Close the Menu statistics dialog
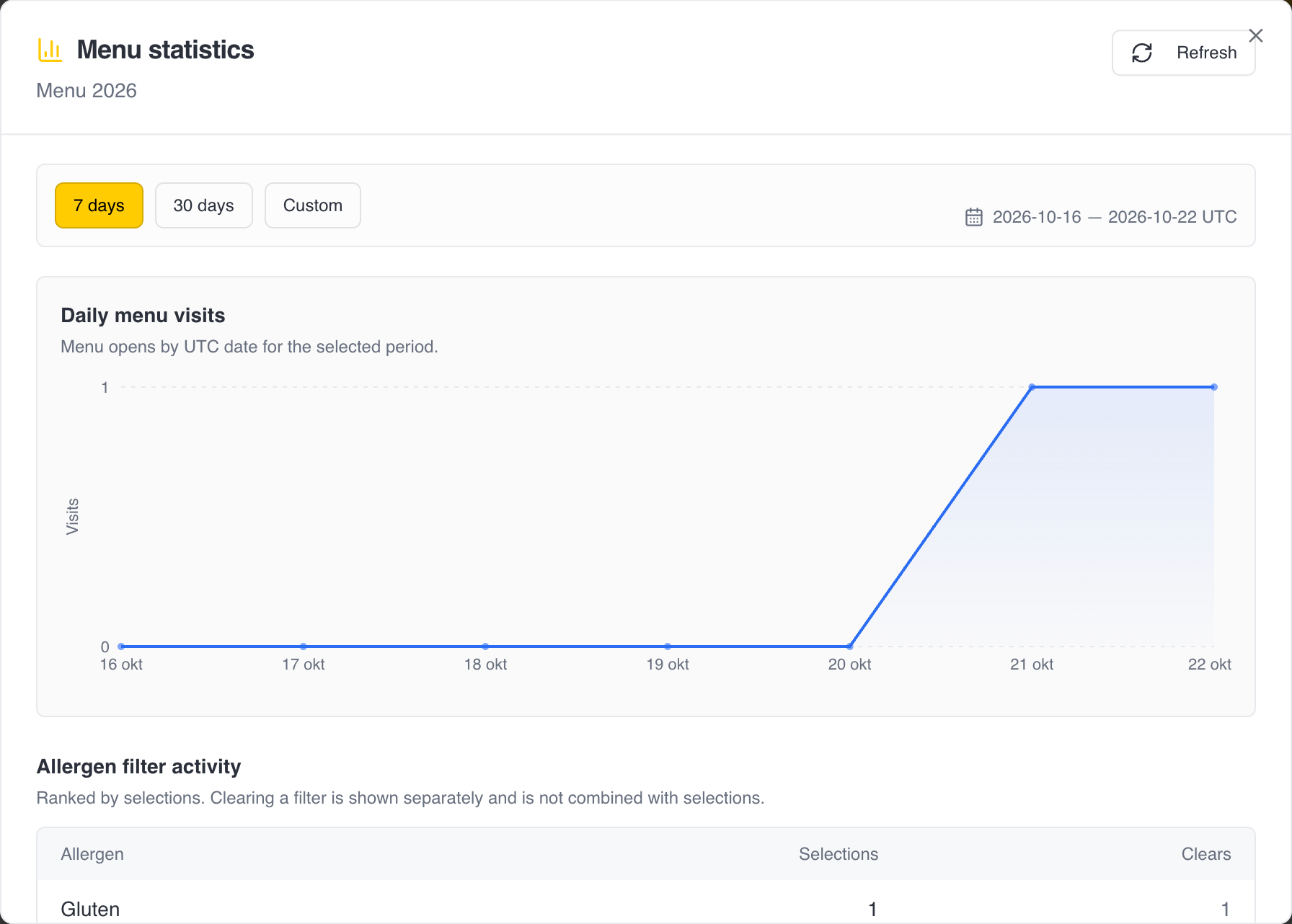 pyautogui.click(x=1256, y=36)
